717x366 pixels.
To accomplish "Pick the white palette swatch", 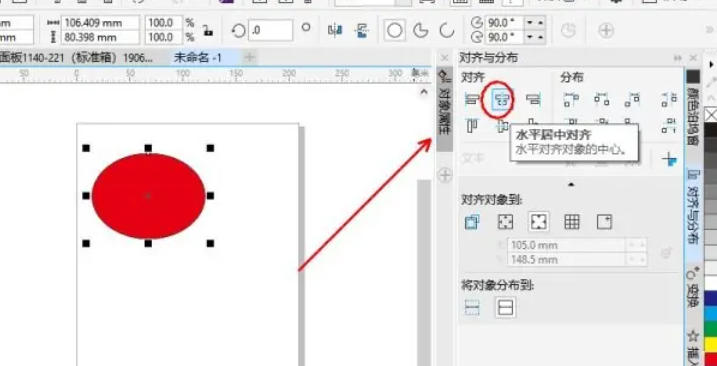I will pyautogui.click(x=711, y=283).
